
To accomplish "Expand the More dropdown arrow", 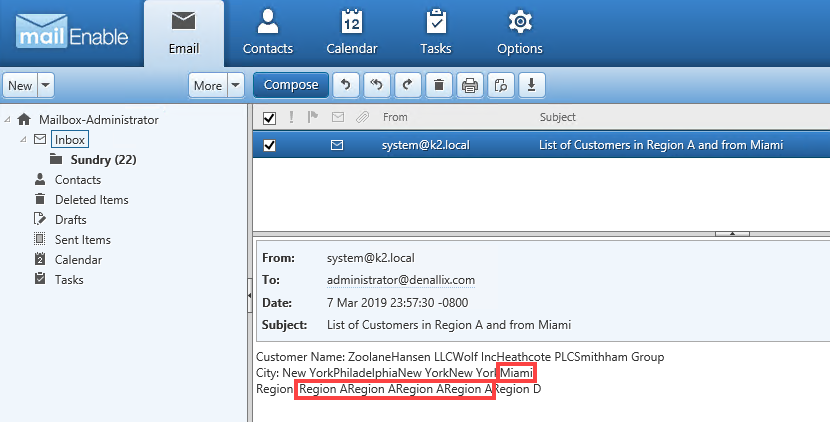I will click(236, 85).
